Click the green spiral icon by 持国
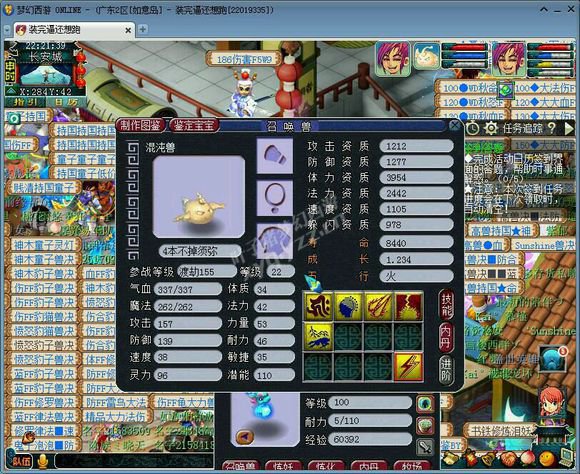 14,119
